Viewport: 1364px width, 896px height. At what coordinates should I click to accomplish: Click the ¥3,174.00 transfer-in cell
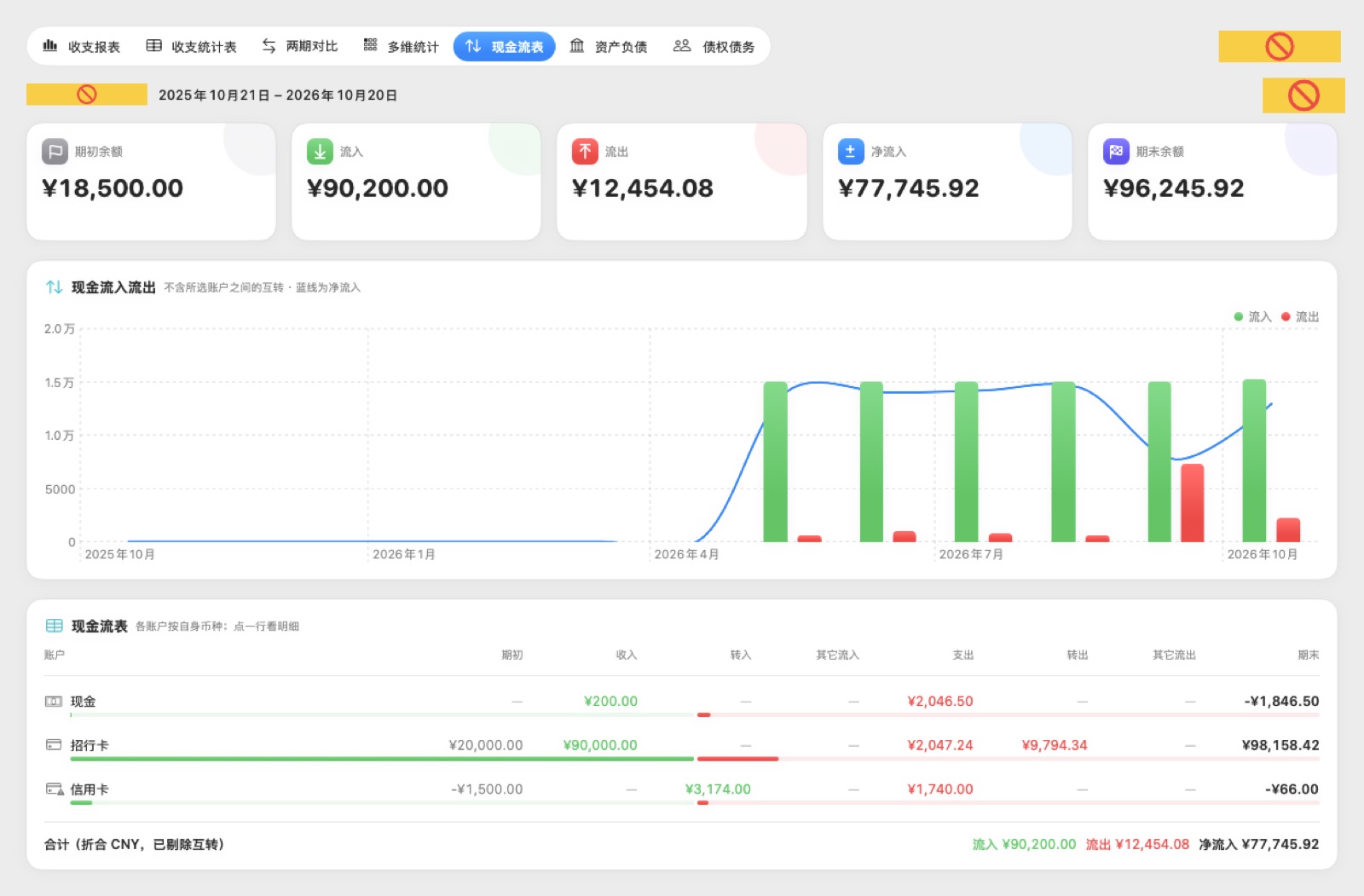tap(718, 789)
